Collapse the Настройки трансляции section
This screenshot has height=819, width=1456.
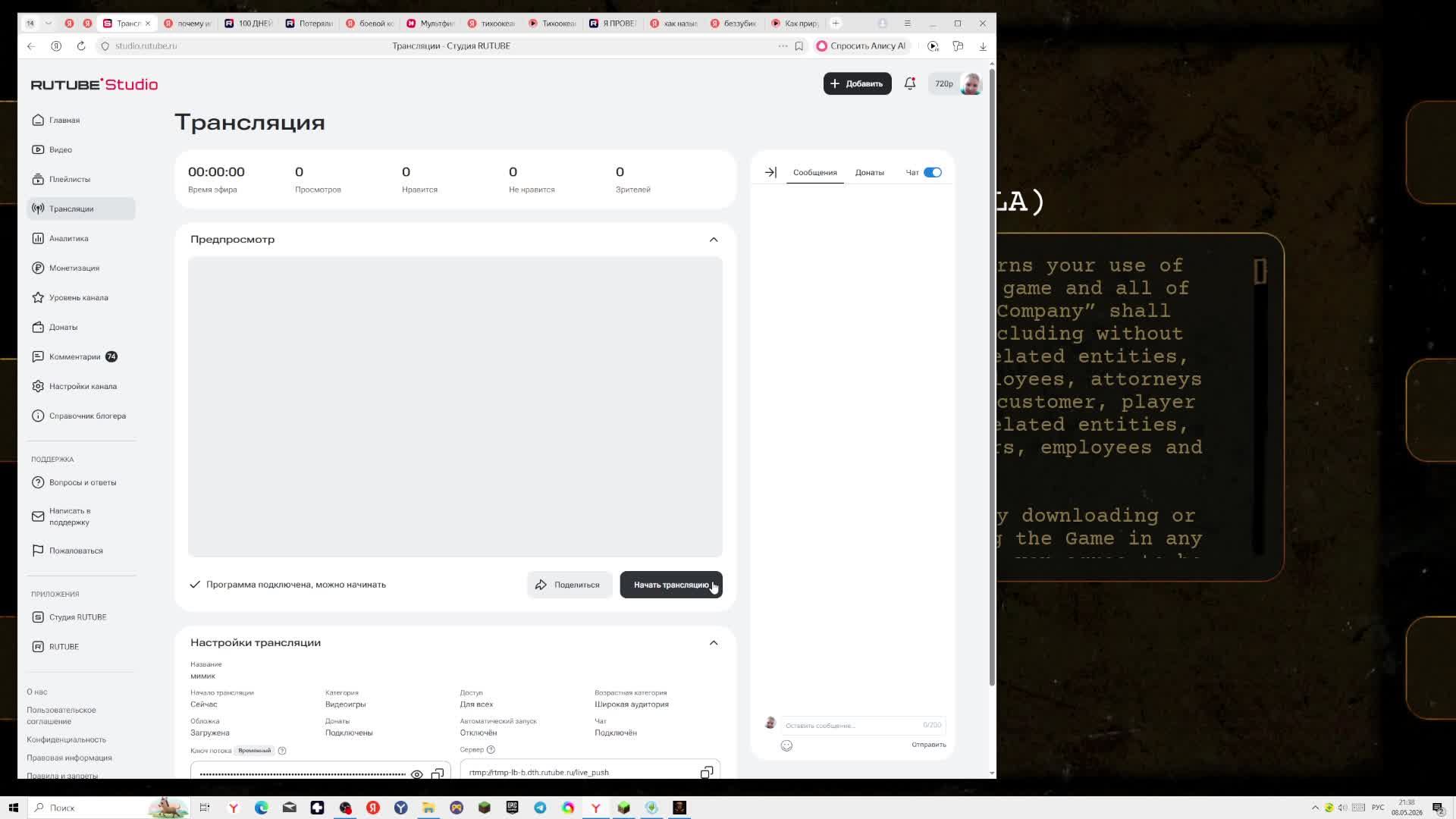[x=714, y=643]
